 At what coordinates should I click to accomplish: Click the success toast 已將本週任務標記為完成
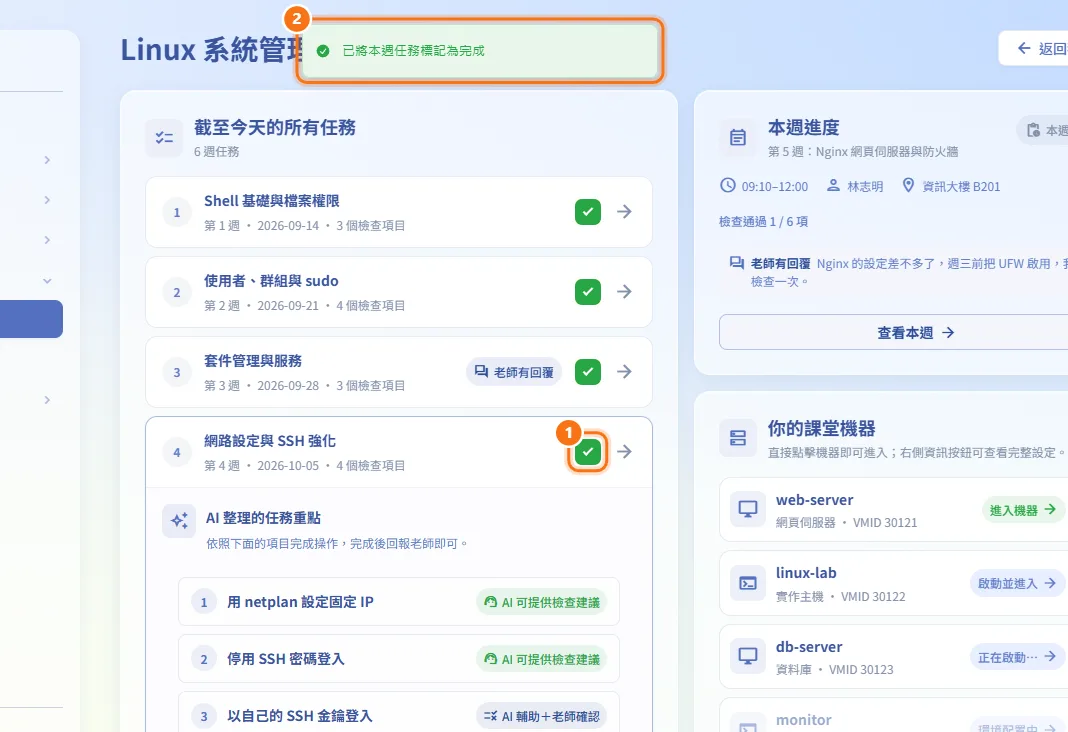479,51
